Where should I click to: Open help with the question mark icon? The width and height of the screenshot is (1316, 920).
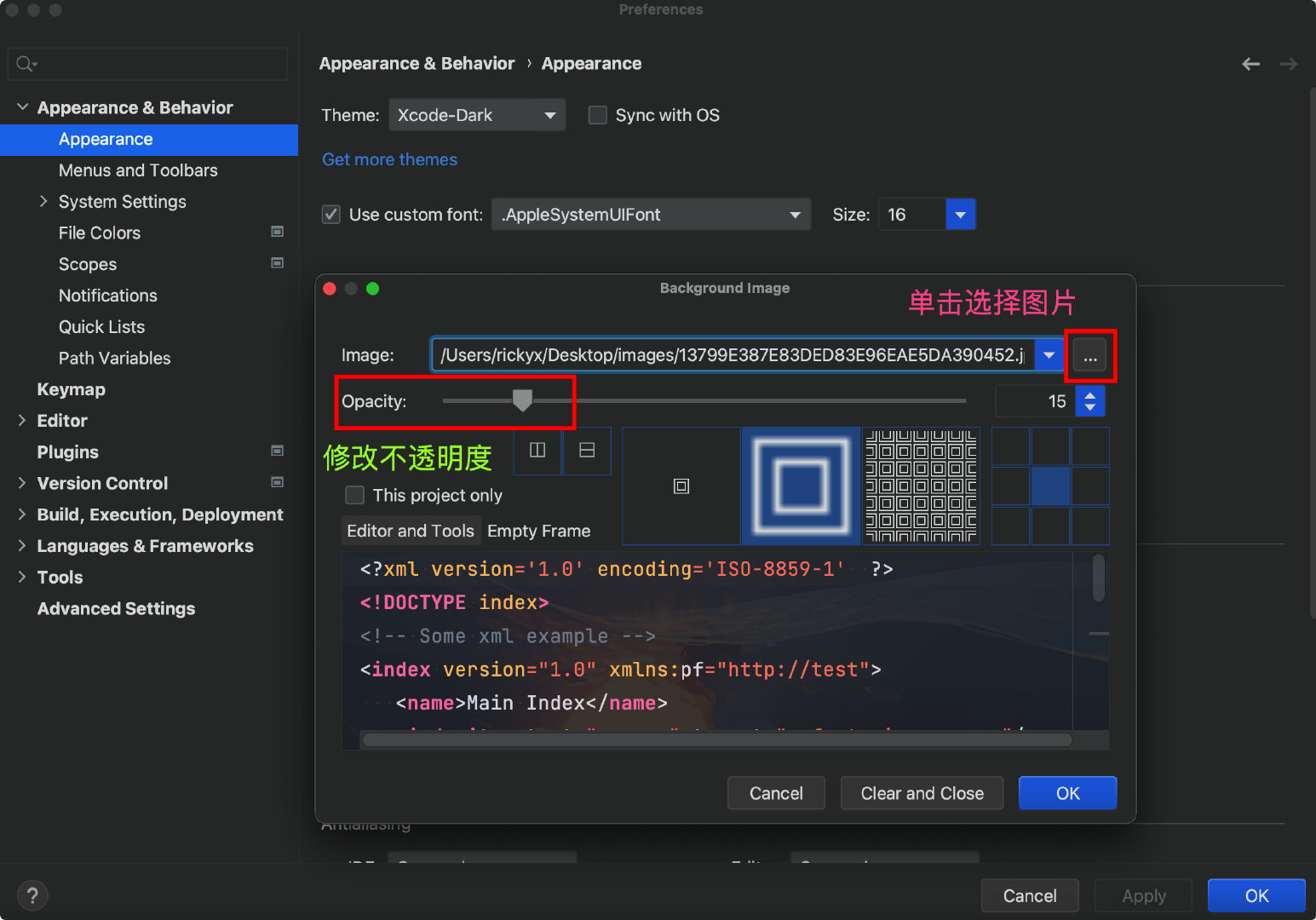(x=32, y=895)
